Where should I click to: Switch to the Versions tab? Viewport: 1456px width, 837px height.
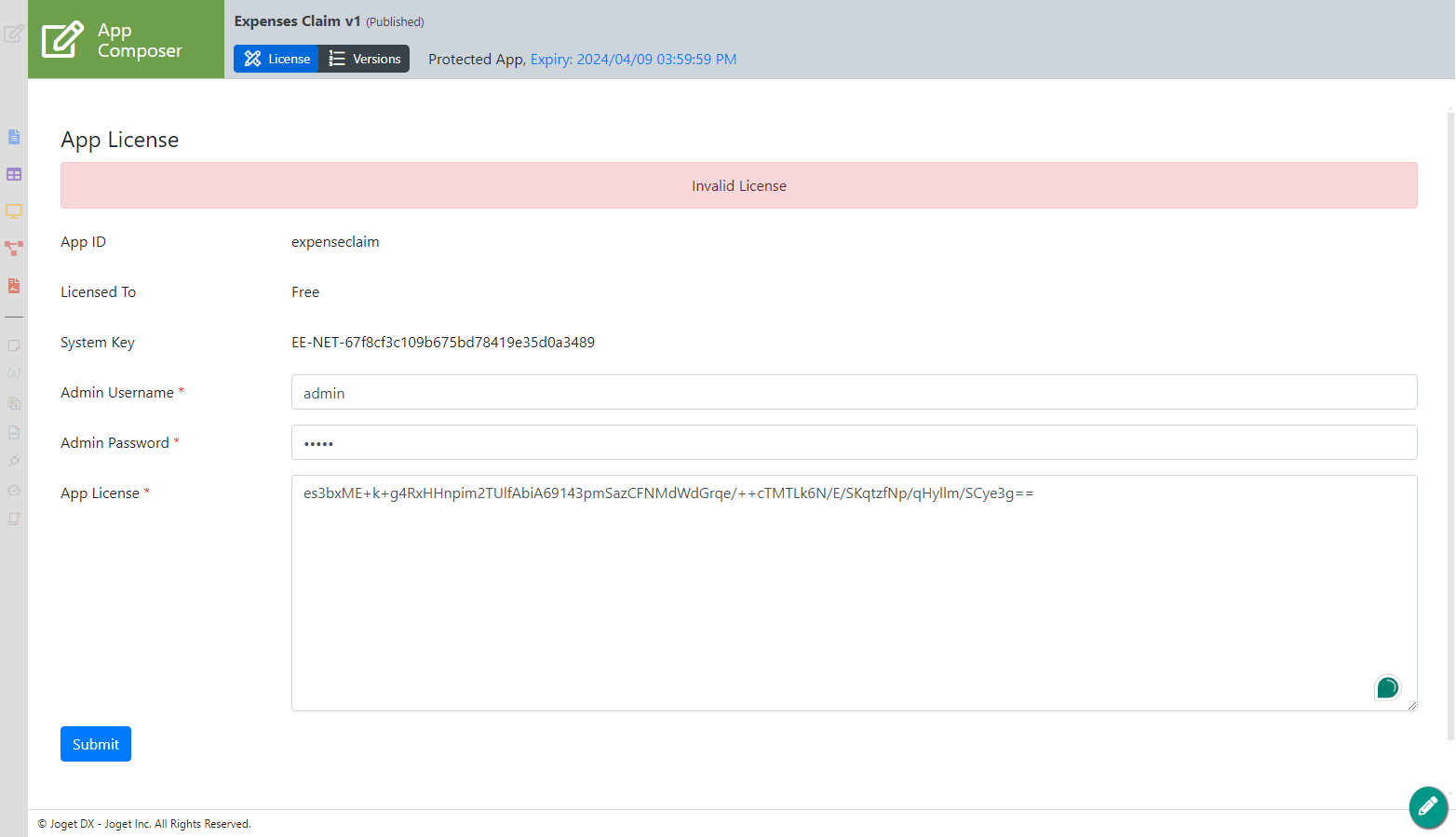[364, 59]
